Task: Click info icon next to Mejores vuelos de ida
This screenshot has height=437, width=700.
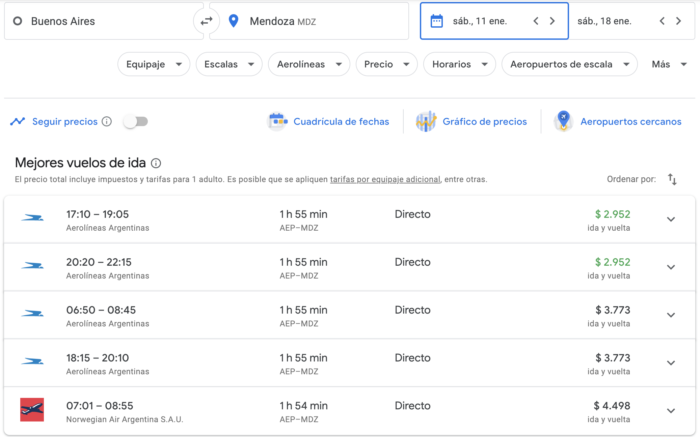Action: click(x=156, y=163)
